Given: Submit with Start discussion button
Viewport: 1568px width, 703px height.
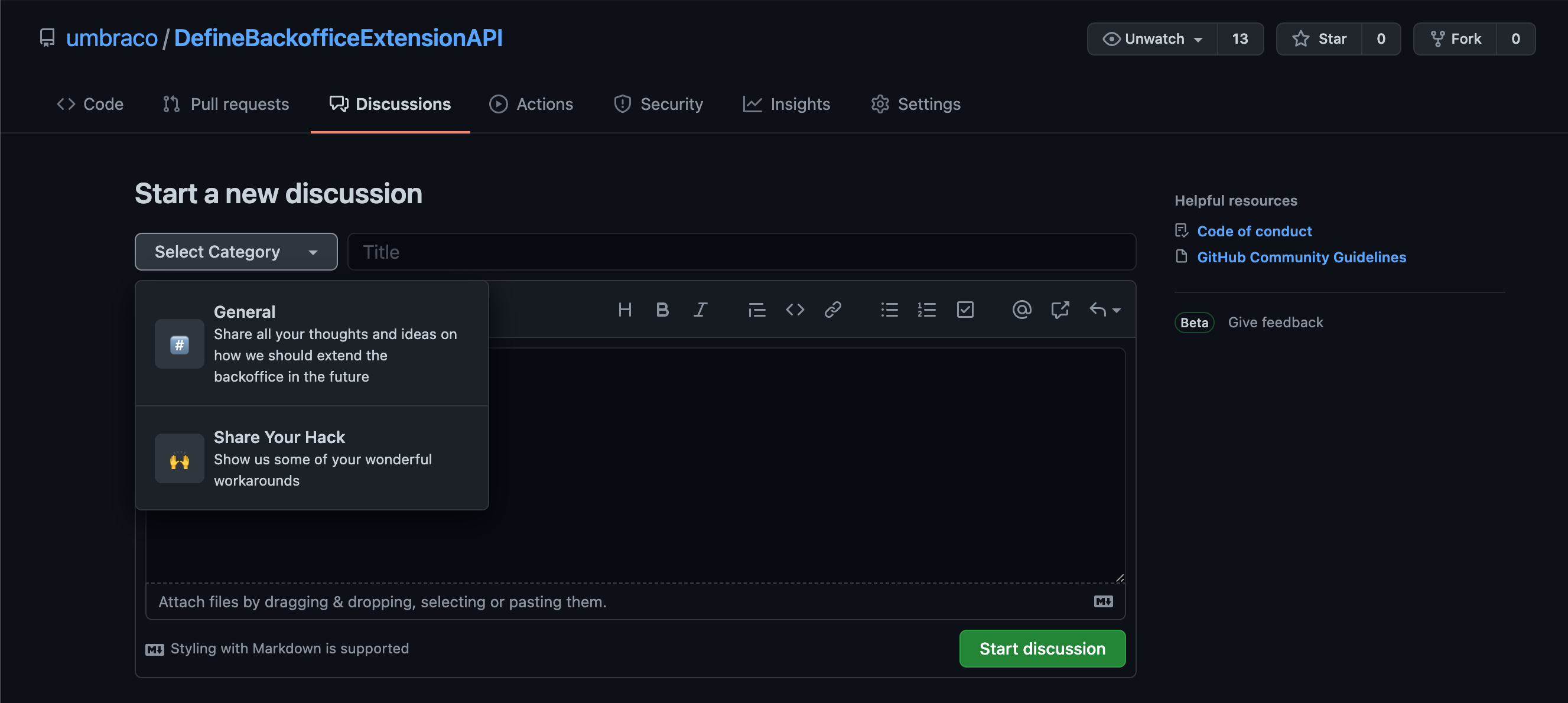Looking at the screenshot, I should [1042, 649].
